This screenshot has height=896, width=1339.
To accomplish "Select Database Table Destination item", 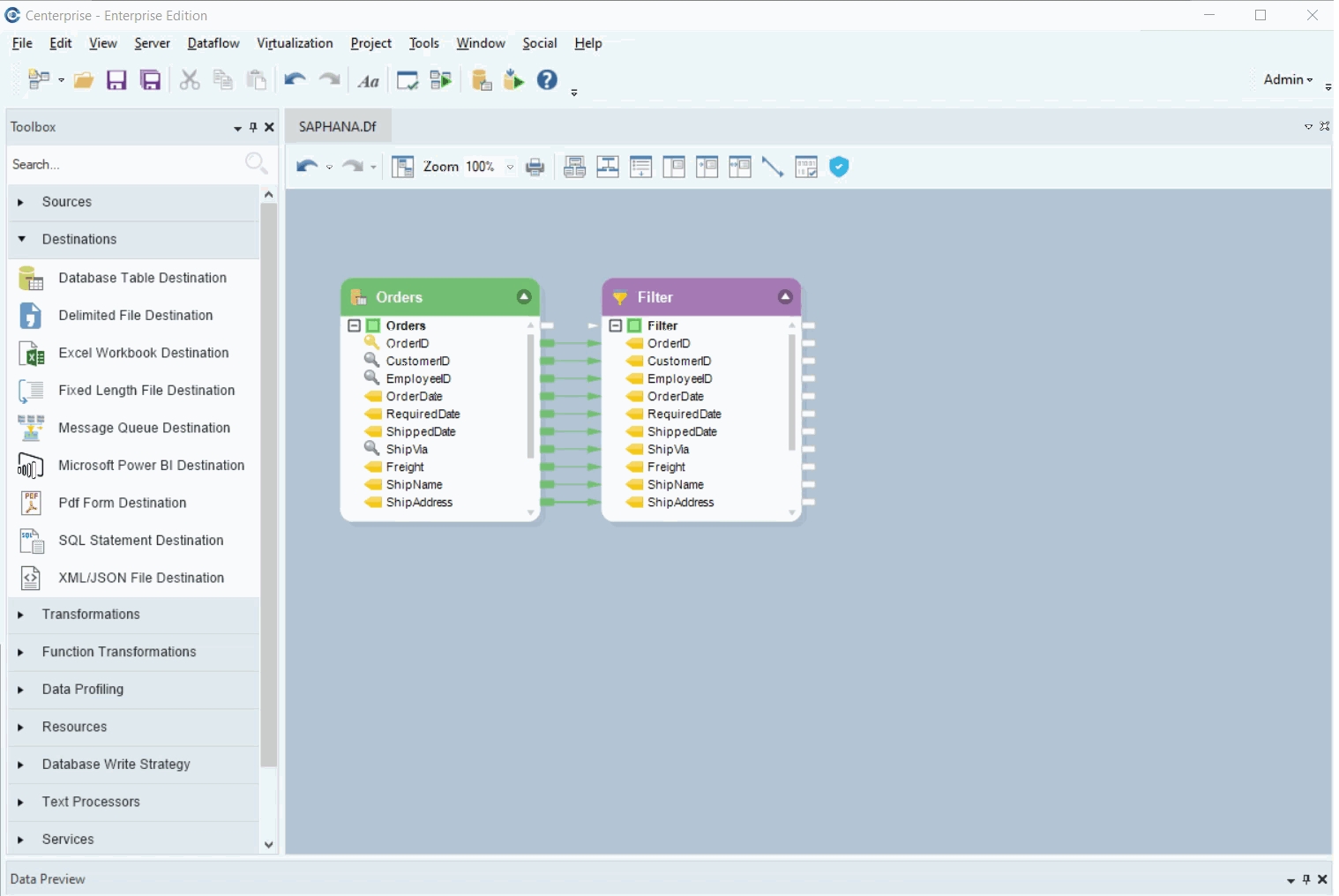I will pyautogui.click(x=142, y=278).
